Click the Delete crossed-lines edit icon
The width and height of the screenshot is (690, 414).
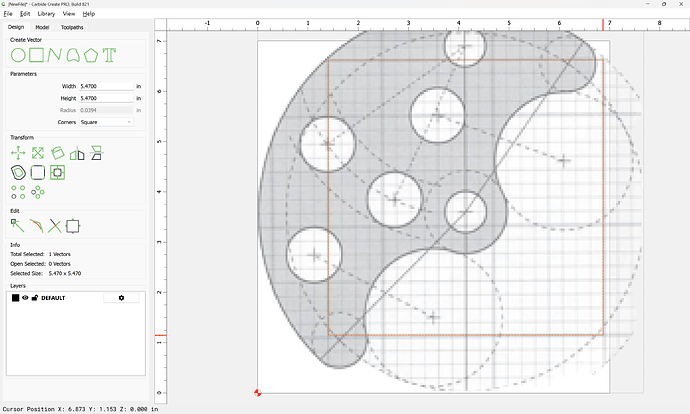(x=55, y=226)
